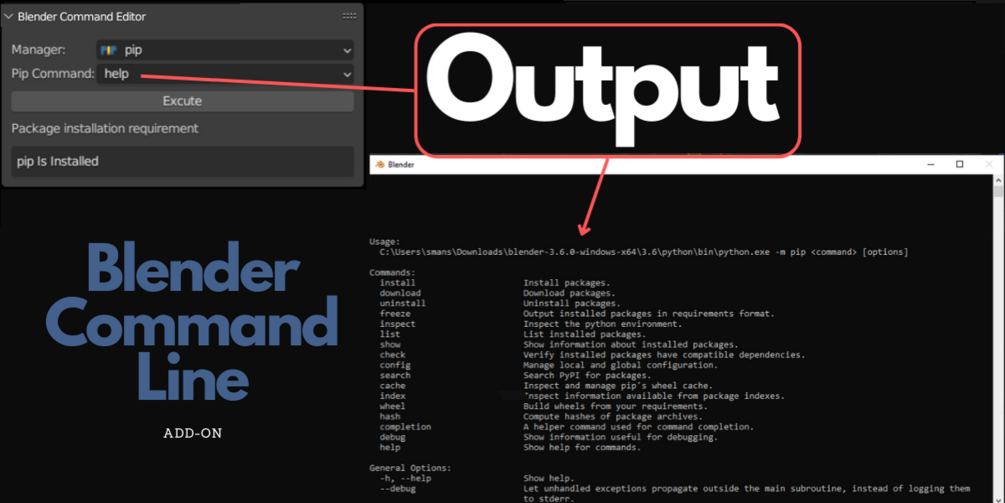The height and width of the screenshot is (503, 1005).
Task: Click the Blender logo in console title bar
Action: [379, 165]
